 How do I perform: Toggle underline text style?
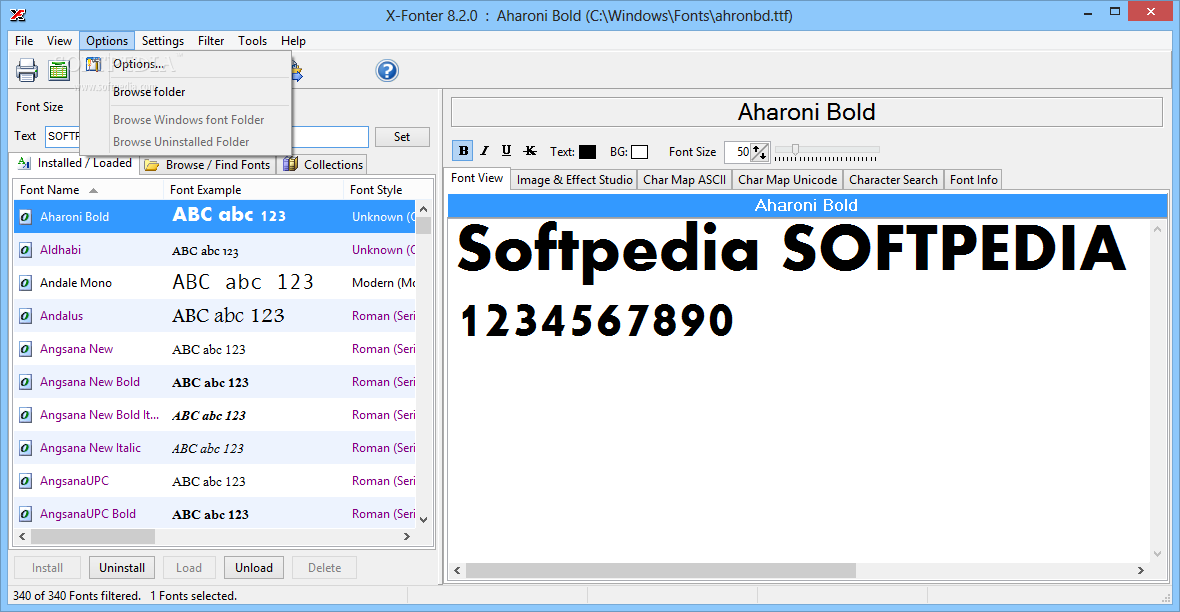506,151
